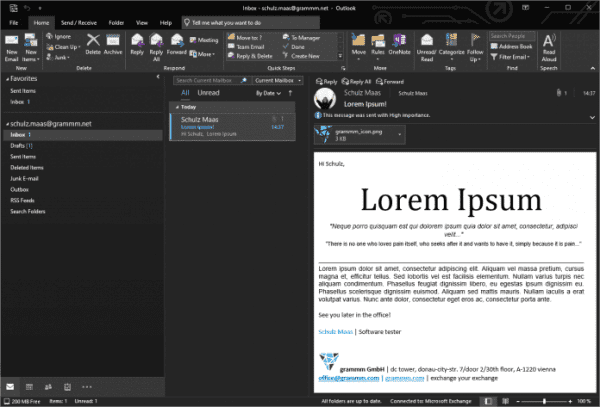The image size is (600, 407).
Task: Open the office@grammm.com email link
Action: [x=349, y=378]
